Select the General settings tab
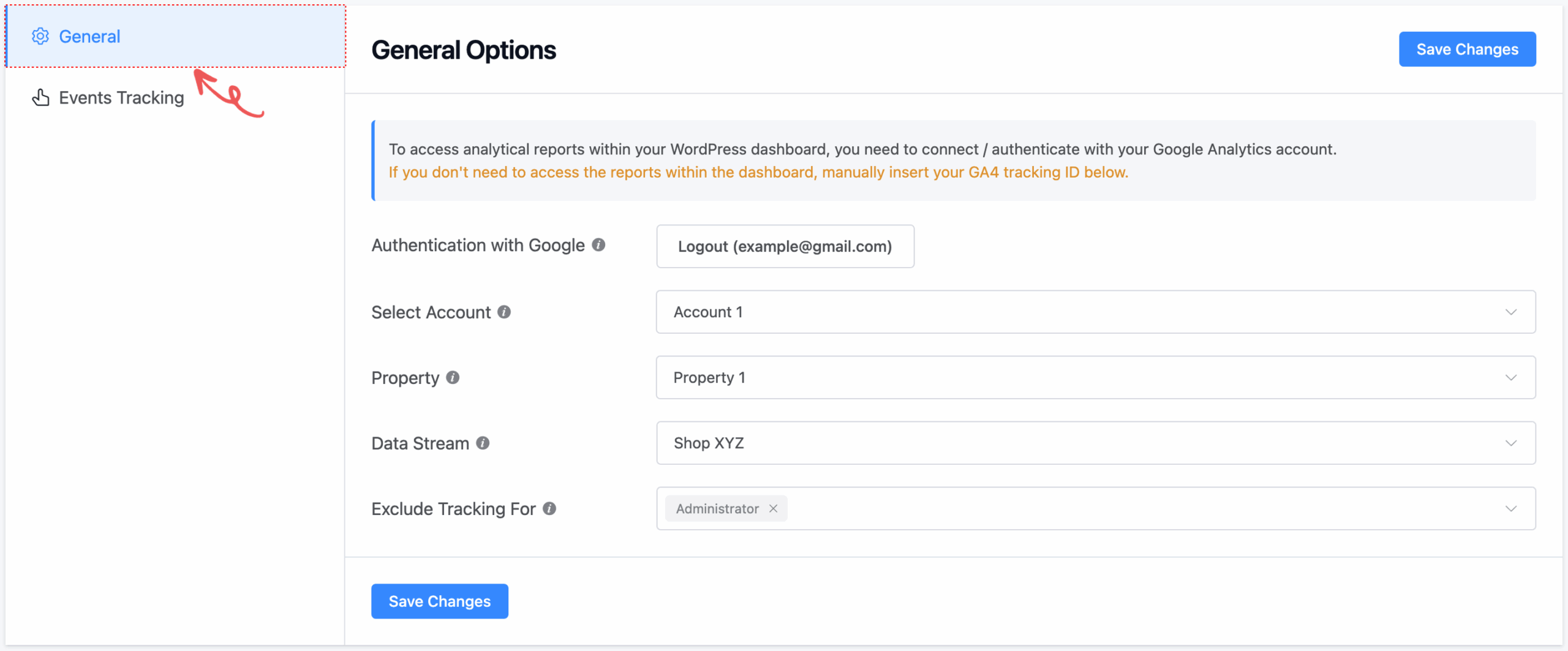Image resolution: width=1568 pixels, height=651 pixels. tap(89, 36)
